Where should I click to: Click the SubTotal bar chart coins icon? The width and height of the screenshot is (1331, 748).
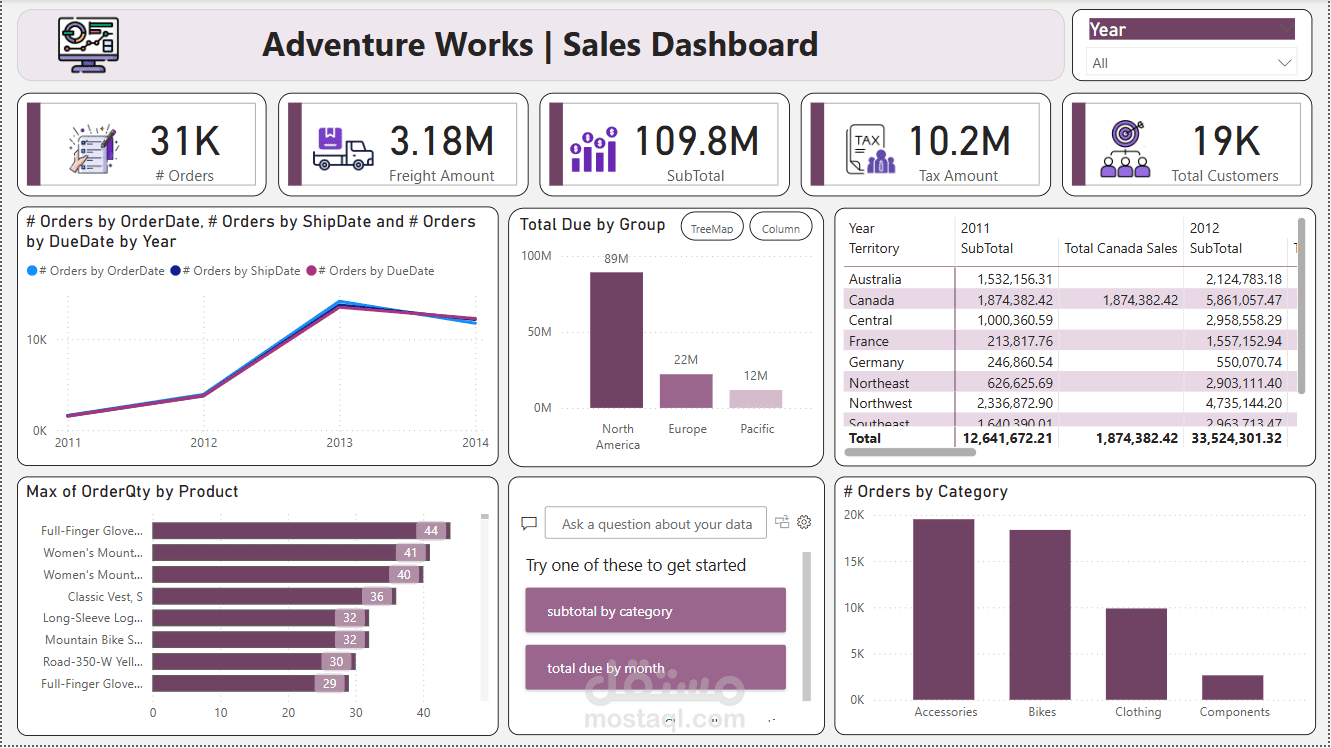[594, 150]
